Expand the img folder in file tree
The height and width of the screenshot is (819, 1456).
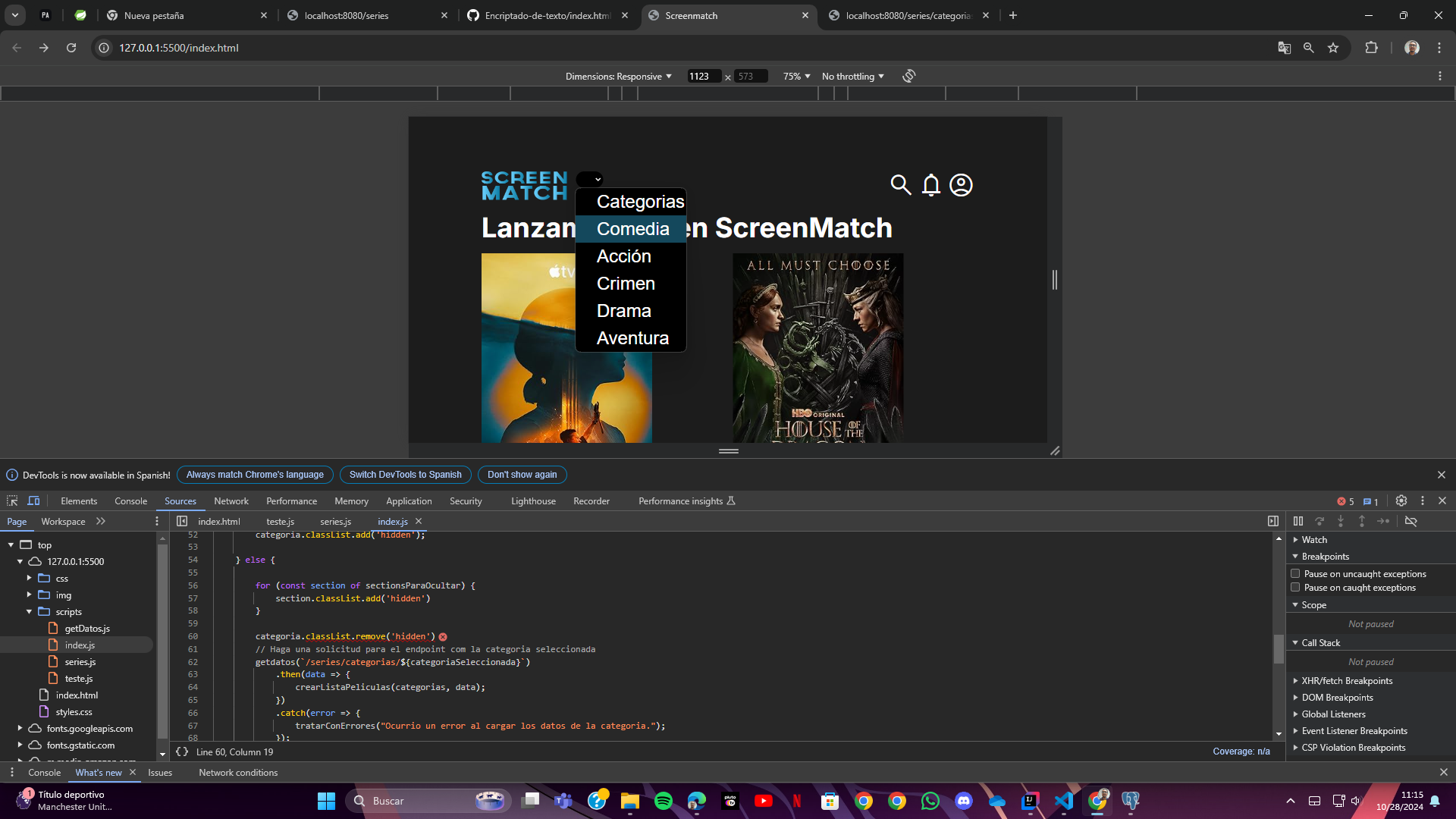(x=29, y=595)
